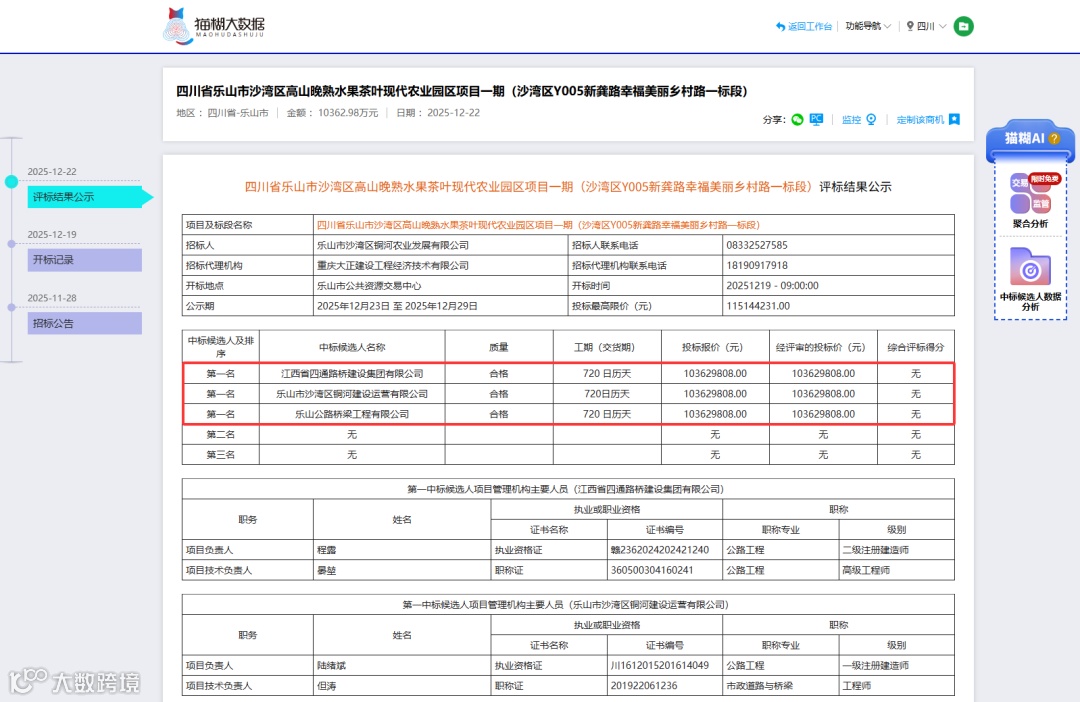Select the 评标结果公示 timeline tab
The image size is (1080, 702).
tap(85, 197)
